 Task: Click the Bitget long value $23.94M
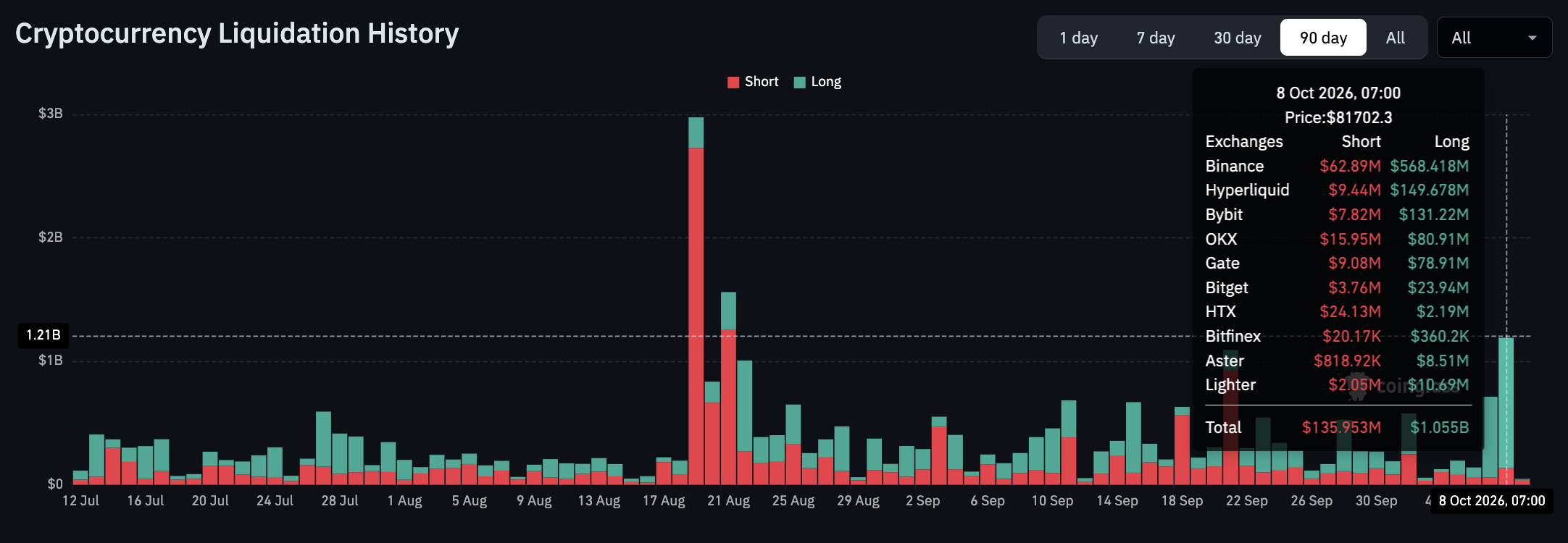[1438, 288]
